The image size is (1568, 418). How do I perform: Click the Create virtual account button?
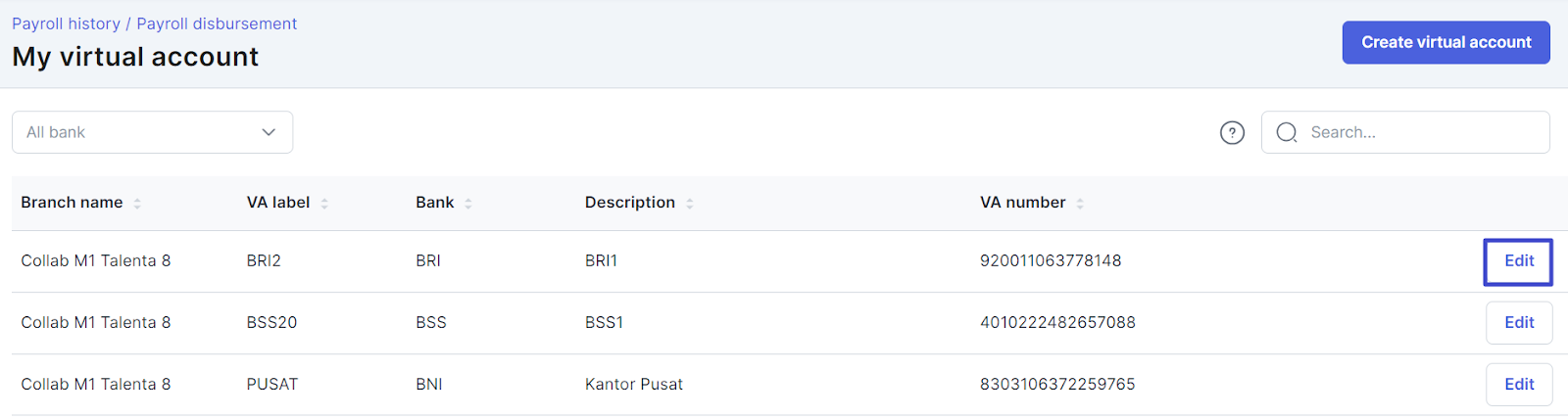pyautogui.click(x=1445, y=42)
